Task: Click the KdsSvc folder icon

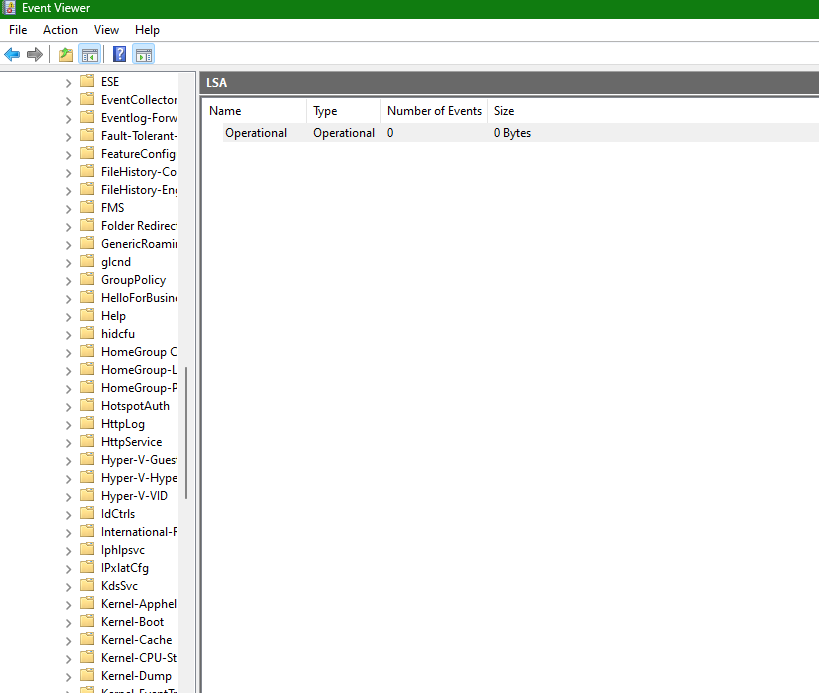Action: coord(87,585)
